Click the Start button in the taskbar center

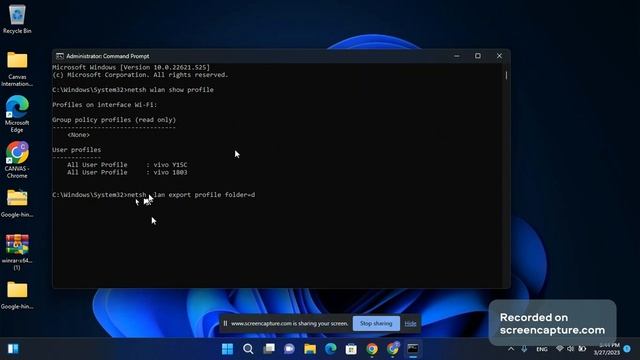(x=227, y=349)
